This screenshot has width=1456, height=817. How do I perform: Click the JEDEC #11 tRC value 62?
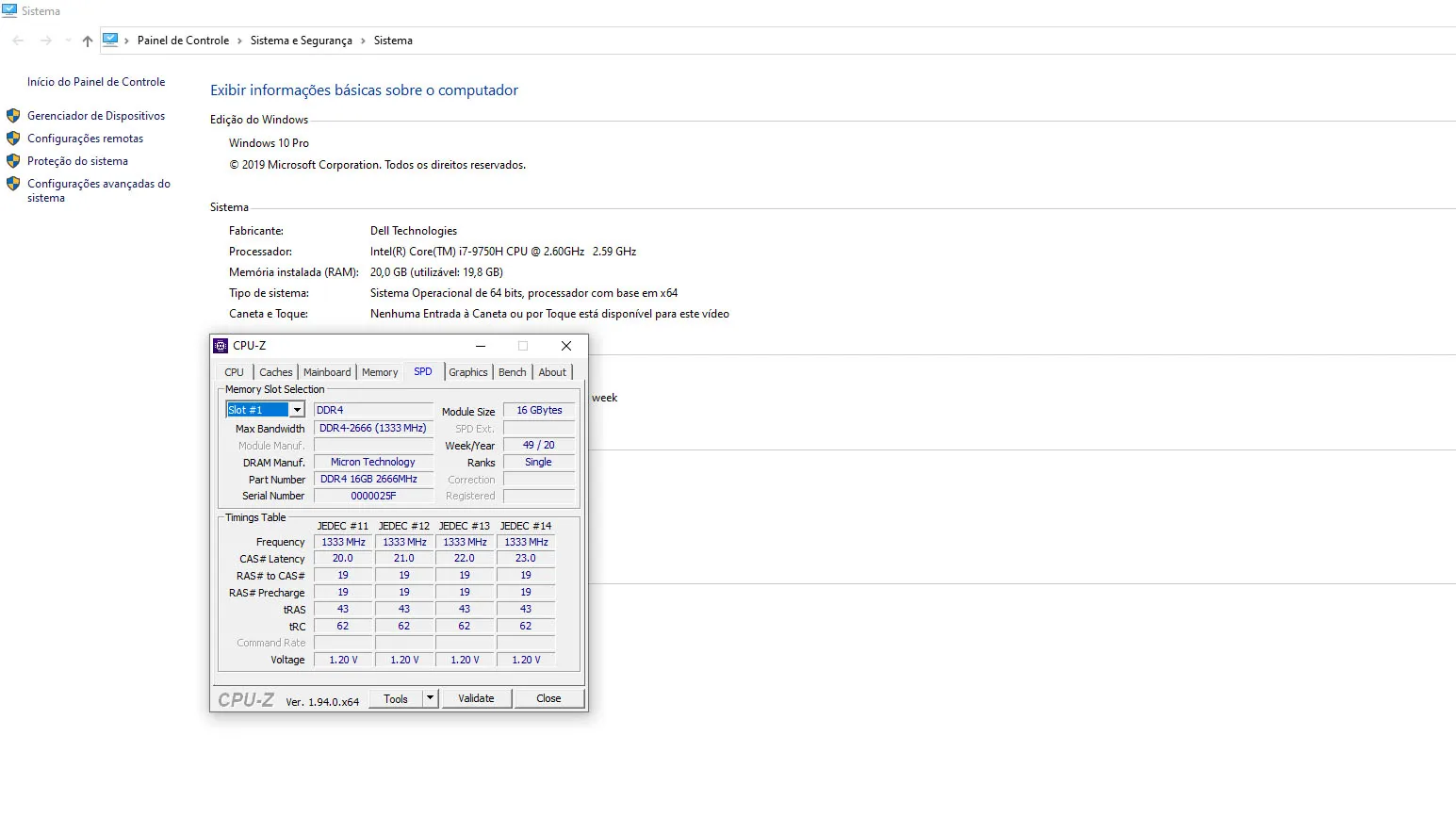(343, 626)
